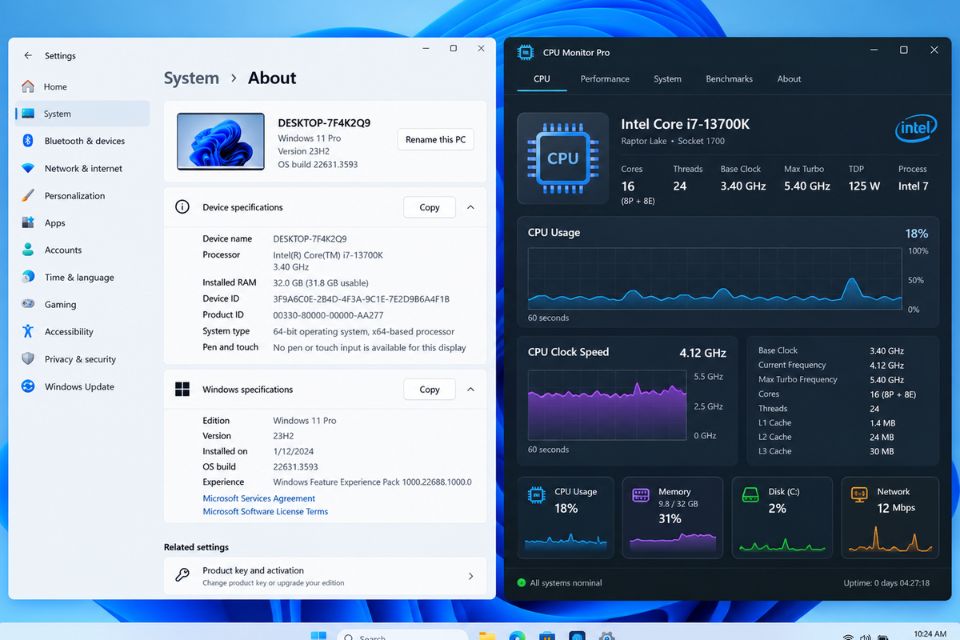Viewport: 960px width, 640px height.
Task: Click the Intel Core i7-13700K title
Action: (x=685, y=124)
